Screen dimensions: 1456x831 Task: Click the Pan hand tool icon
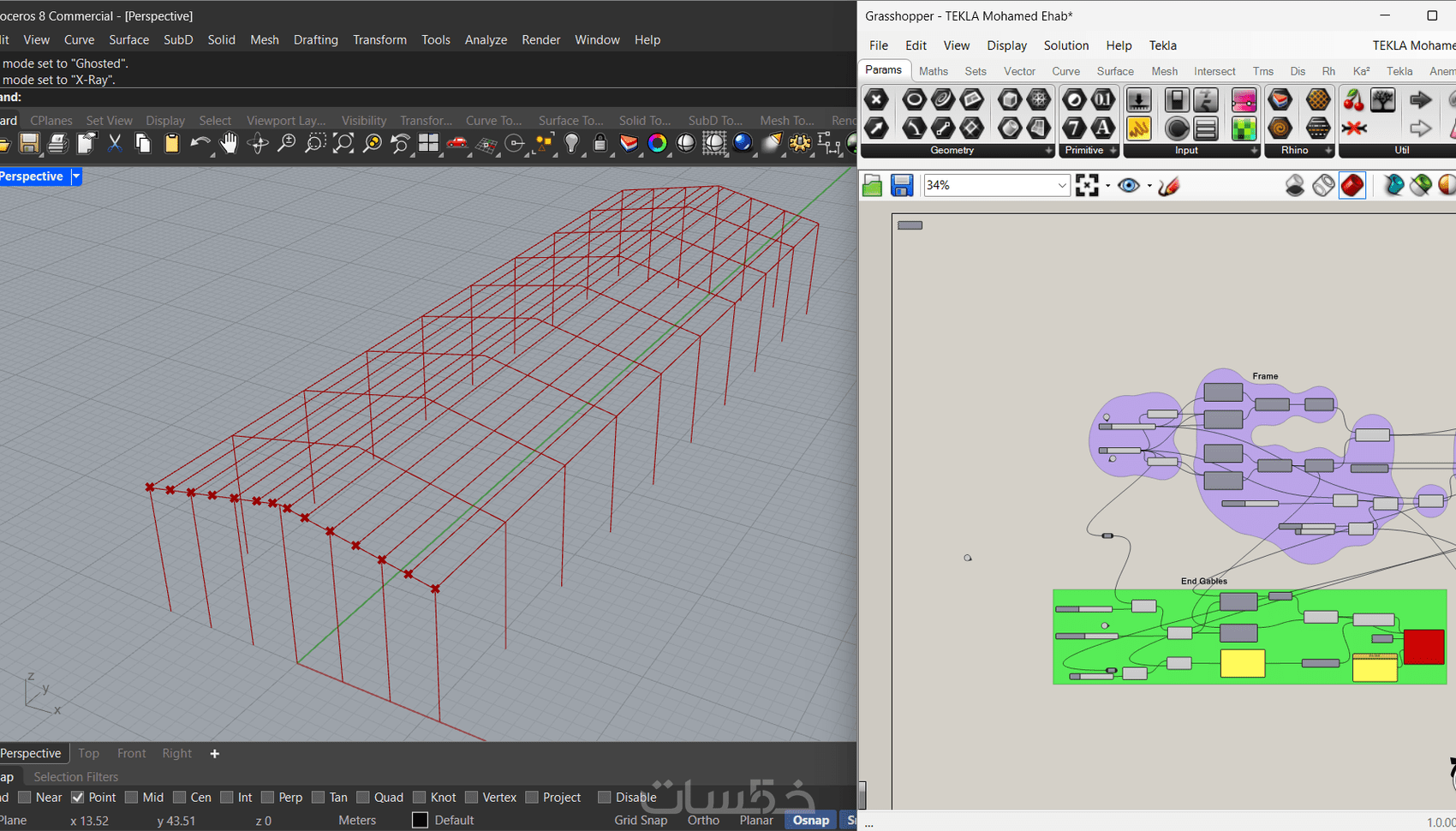229,144
